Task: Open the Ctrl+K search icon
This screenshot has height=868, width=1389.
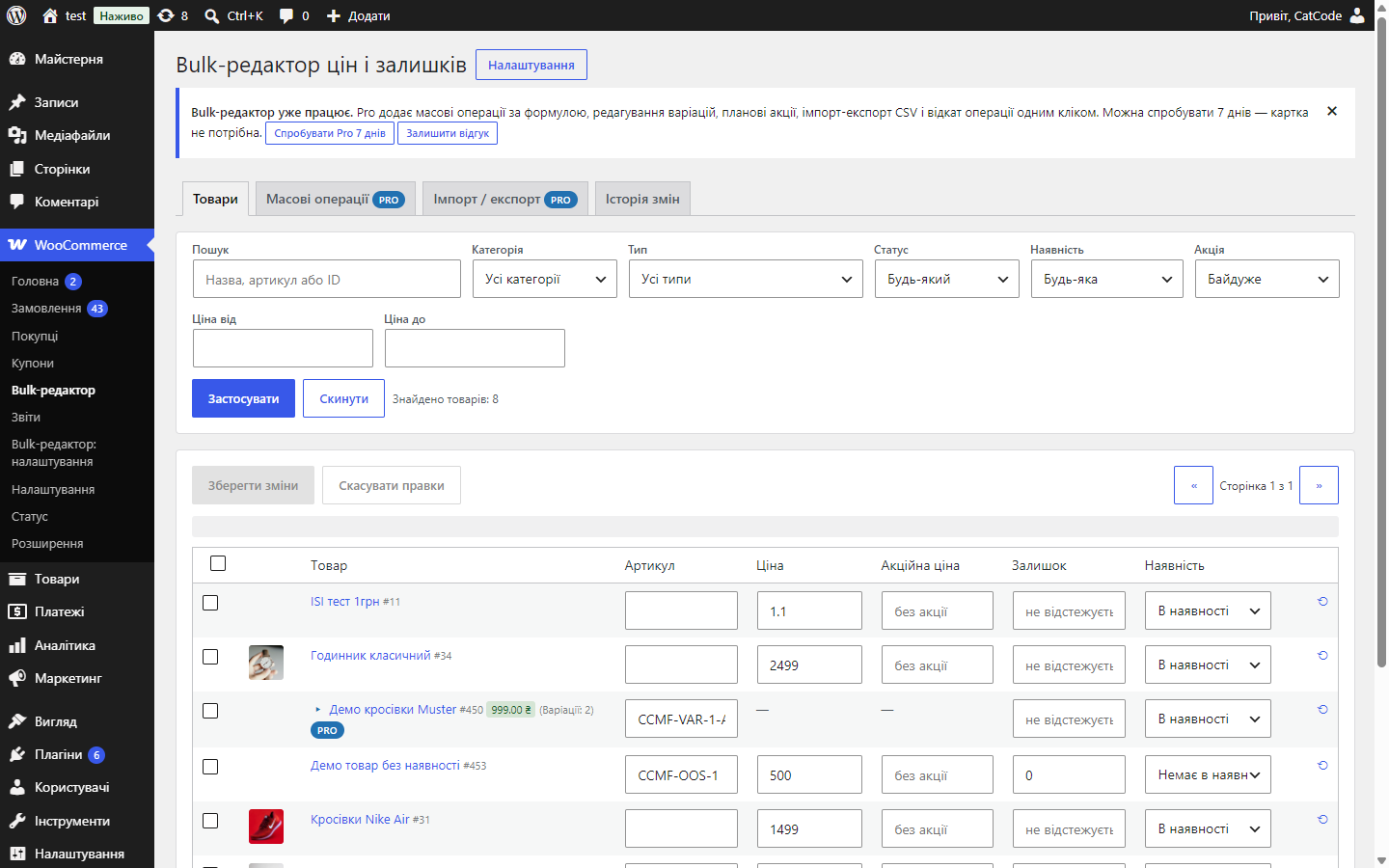Action: pos(212,15)
